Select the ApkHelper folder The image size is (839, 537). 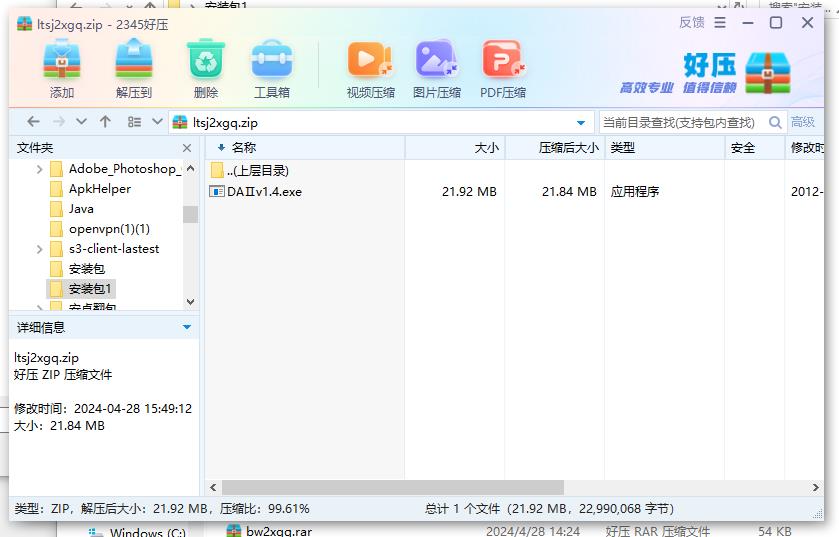point(90,189)
